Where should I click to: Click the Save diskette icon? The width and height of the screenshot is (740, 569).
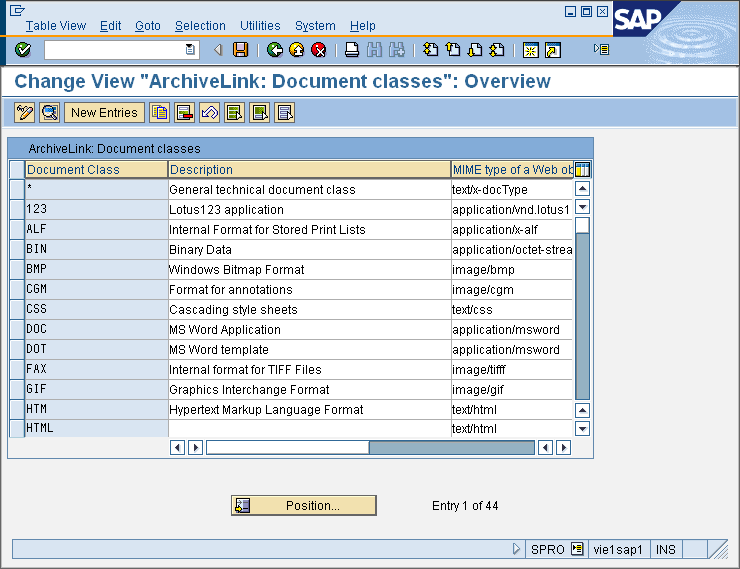[240, 50]
